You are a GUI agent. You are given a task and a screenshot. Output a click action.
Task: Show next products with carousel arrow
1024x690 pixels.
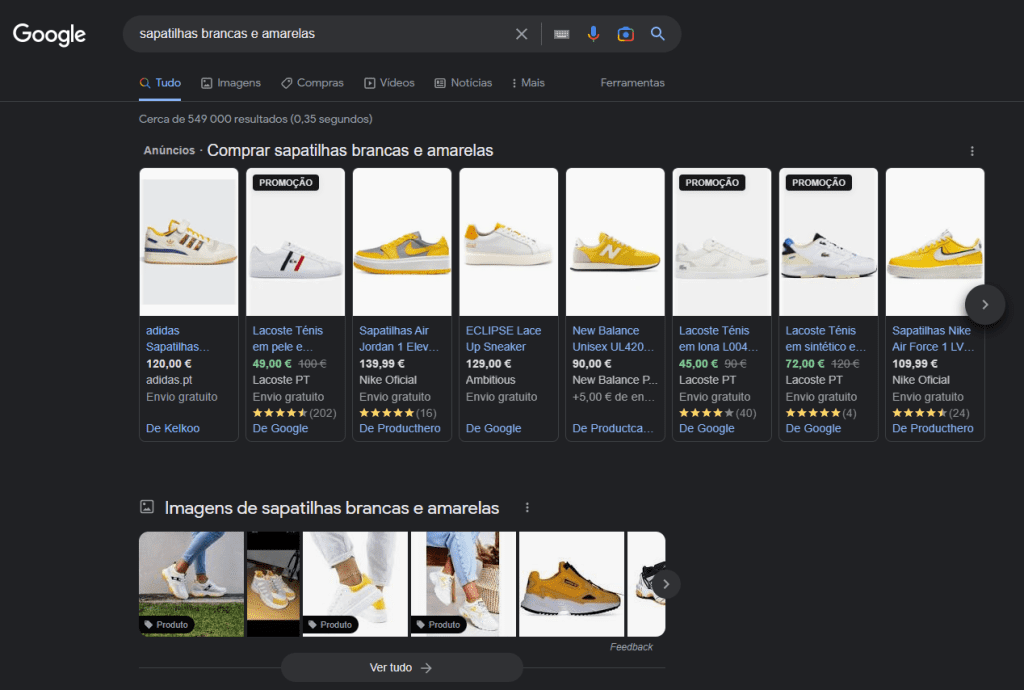pyautogui.click(x=985, y=304)
